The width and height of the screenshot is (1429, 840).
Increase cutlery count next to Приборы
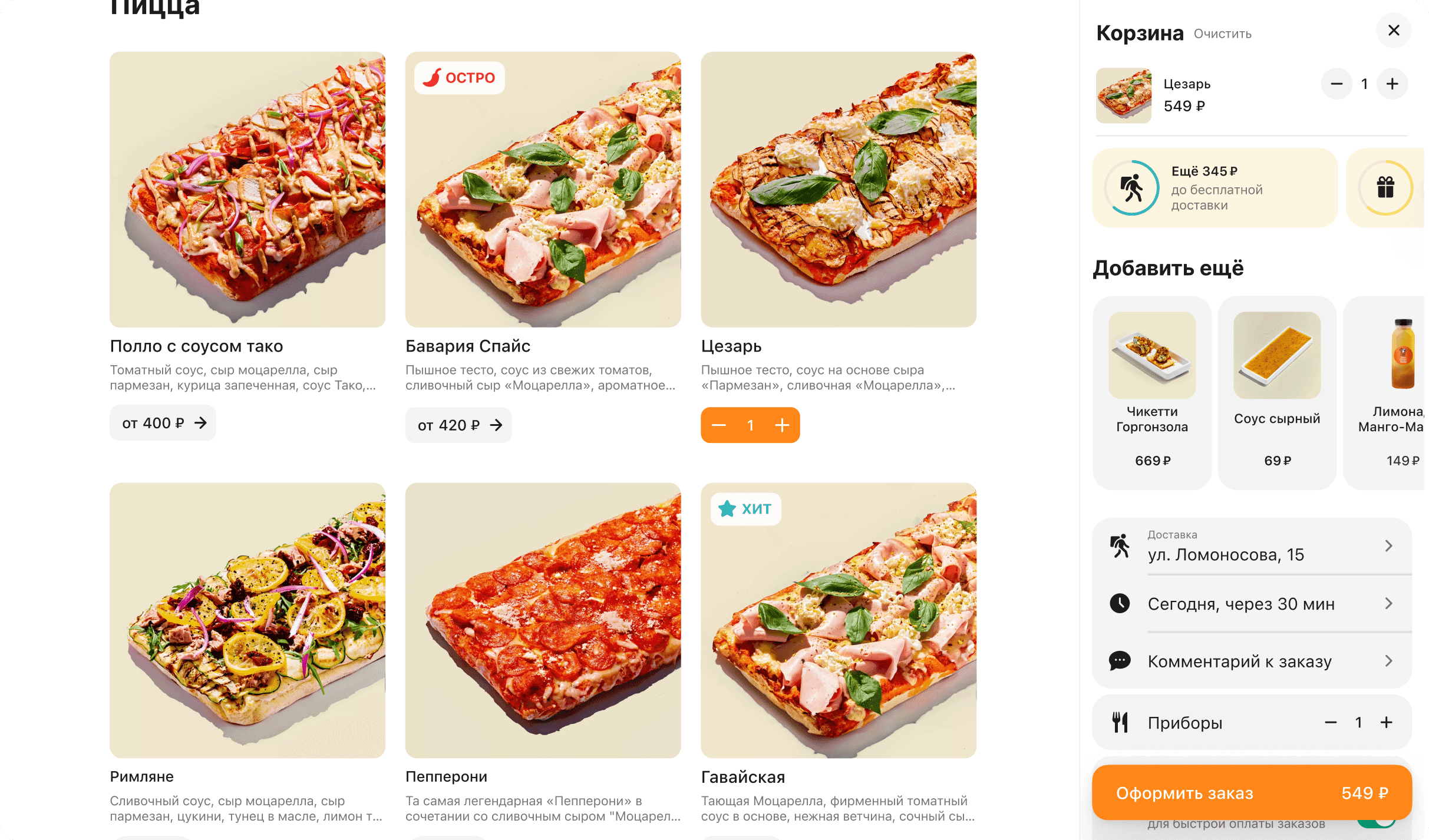(x=1386, y=722)
